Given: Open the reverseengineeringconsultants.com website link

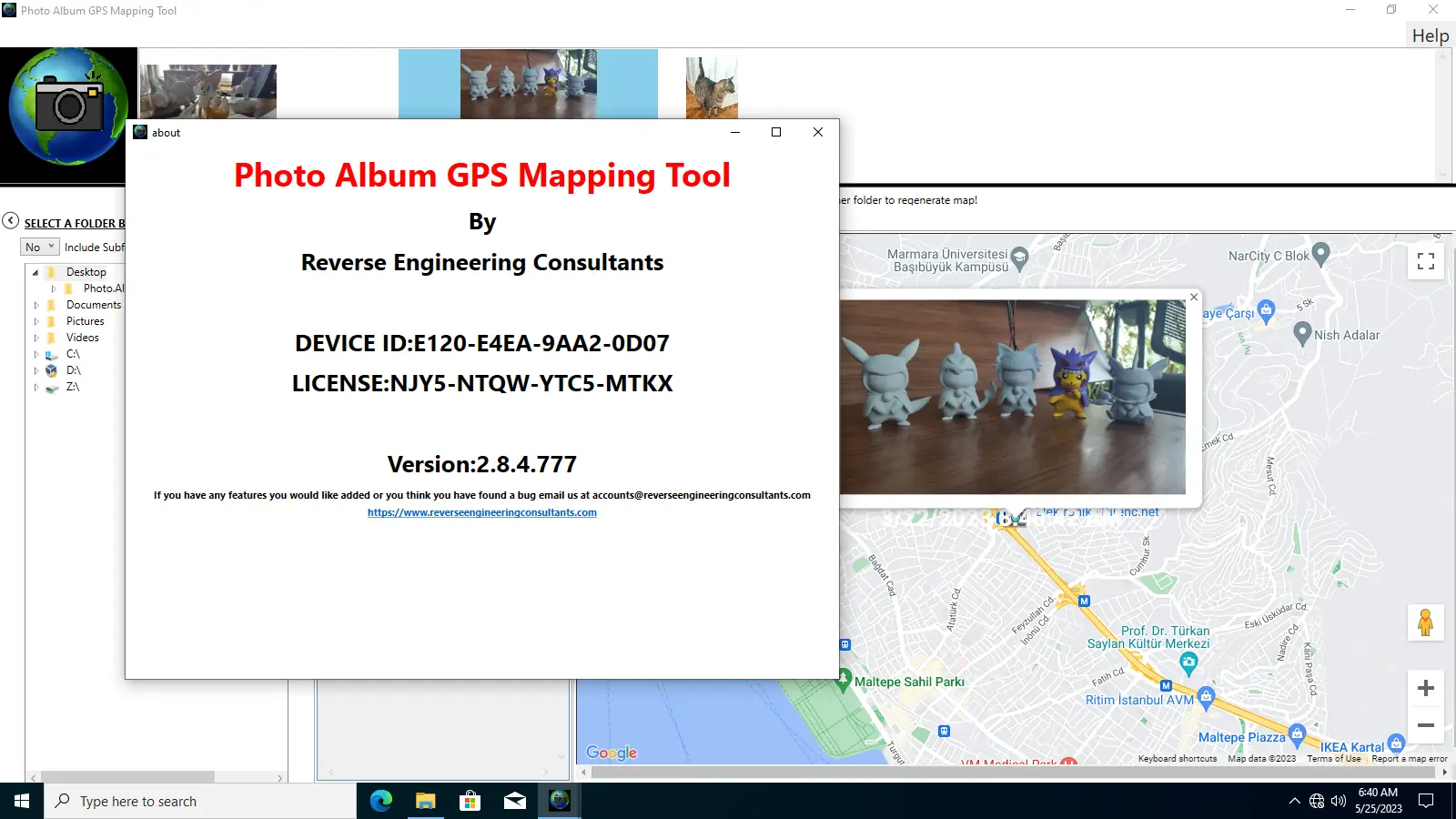Looking at the screenshot, I should (482, 512).
